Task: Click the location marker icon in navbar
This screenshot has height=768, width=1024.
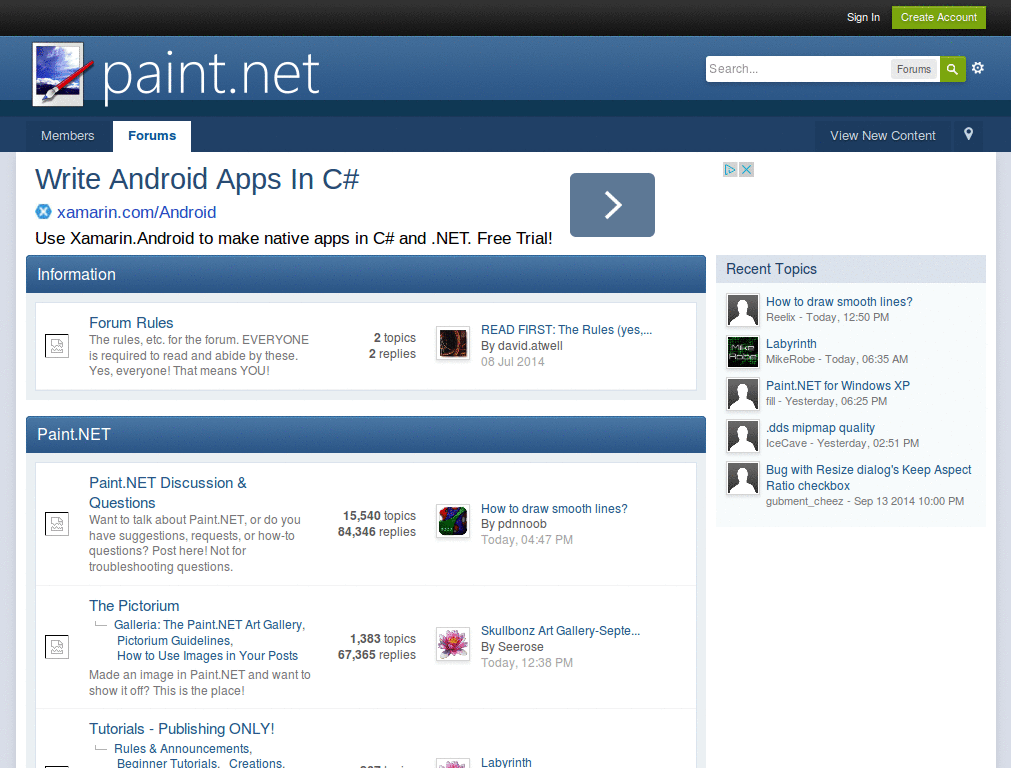Action: (968, 134)
